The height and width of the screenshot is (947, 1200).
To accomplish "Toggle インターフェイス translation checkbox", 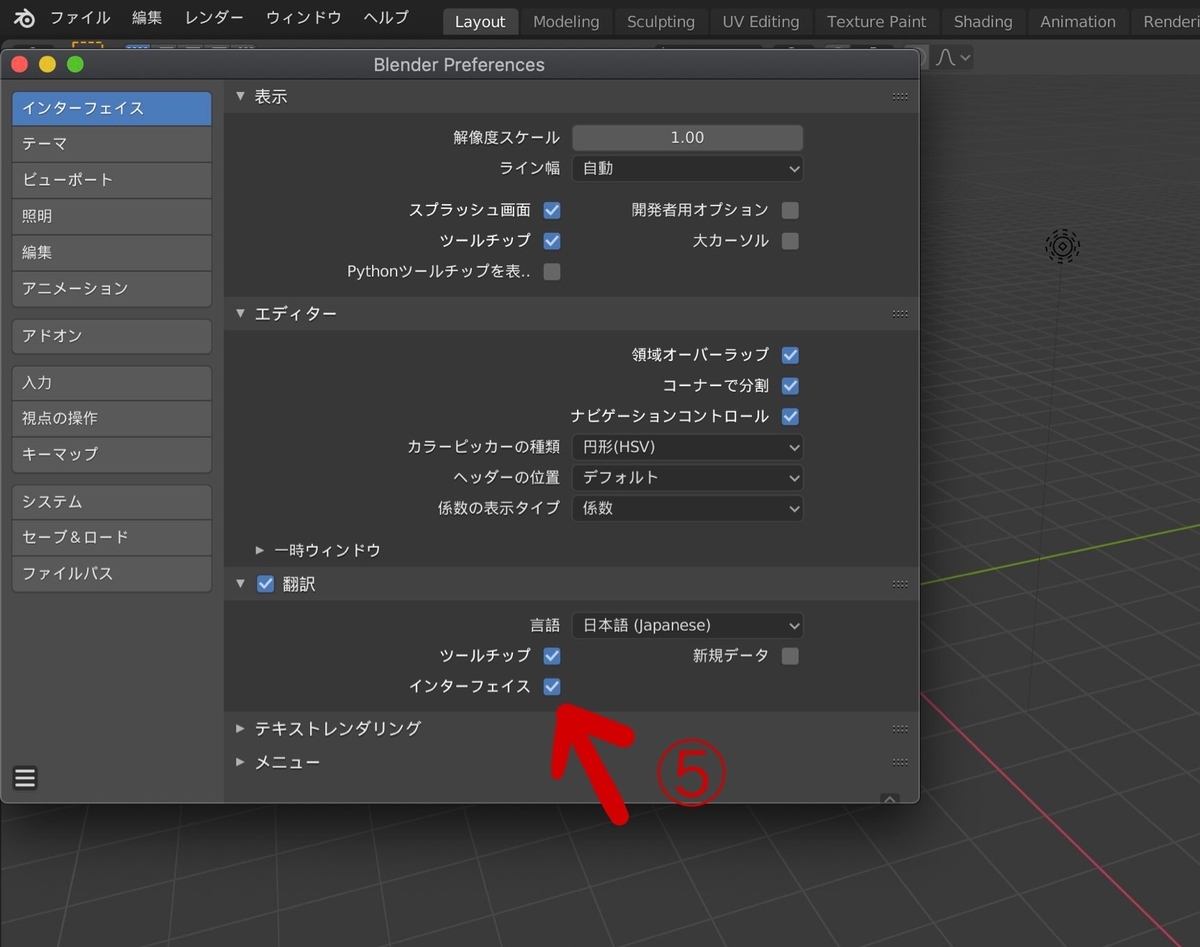I will (552, 687).
